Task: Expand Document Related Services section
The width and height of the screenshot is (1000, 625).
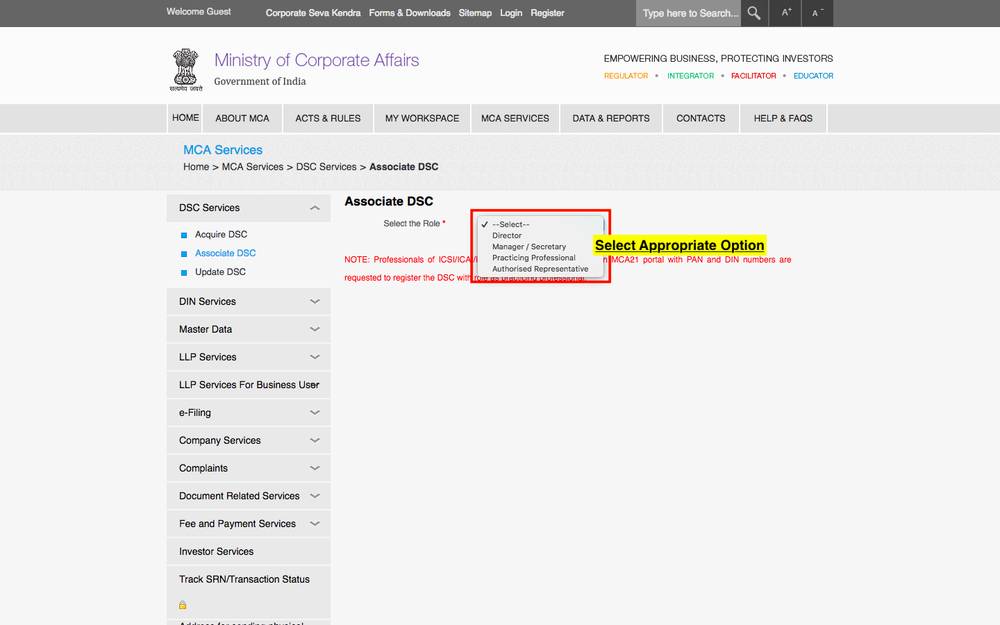Action: point(249,496)
